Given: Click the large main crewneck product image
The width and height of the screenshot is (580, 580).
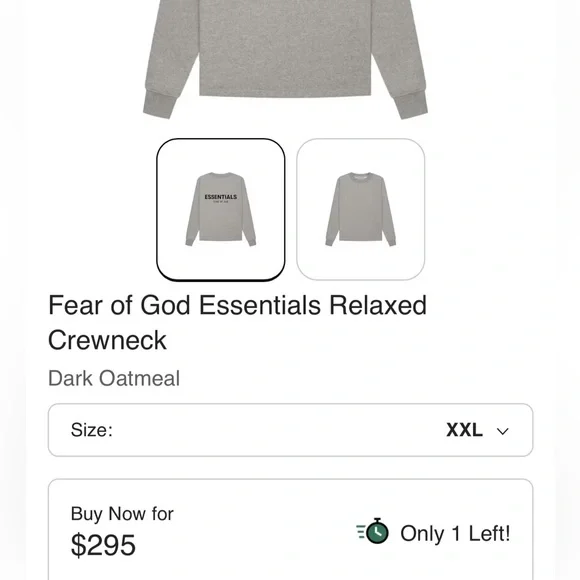Looking at the screenshot, I should tap(285, 59).
